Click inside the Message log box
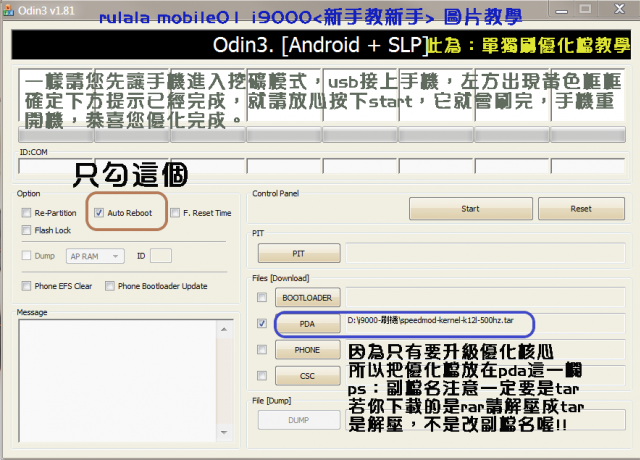Viewport: 640px width, 460px height. [118, 381]
